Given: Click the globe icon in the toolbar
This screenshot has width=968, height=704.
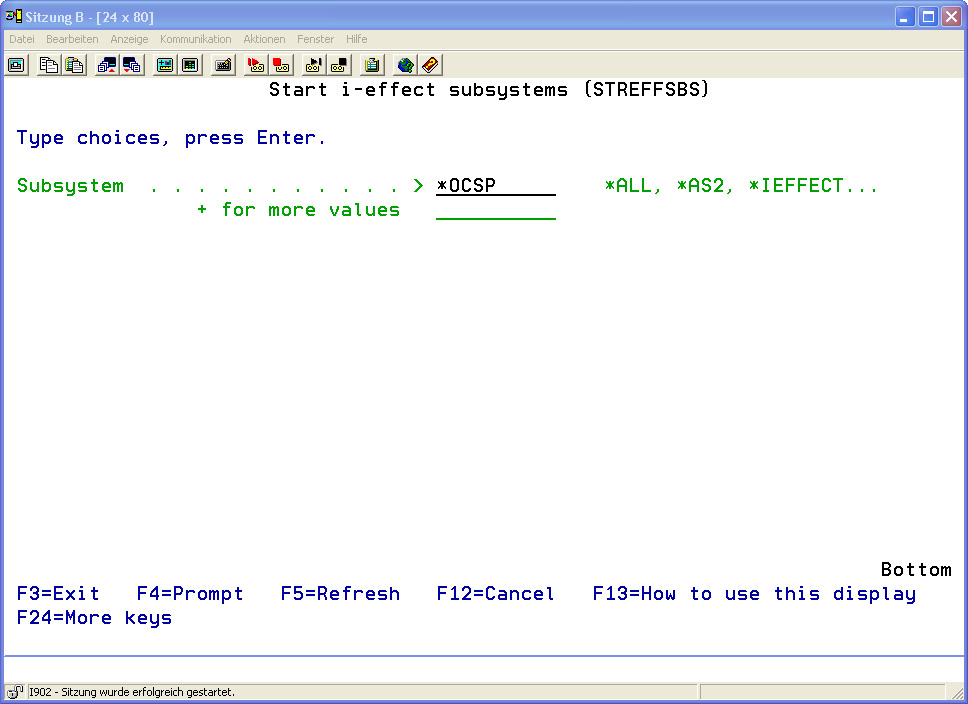Looking at the screenshot, I should (x=405, y=65).
